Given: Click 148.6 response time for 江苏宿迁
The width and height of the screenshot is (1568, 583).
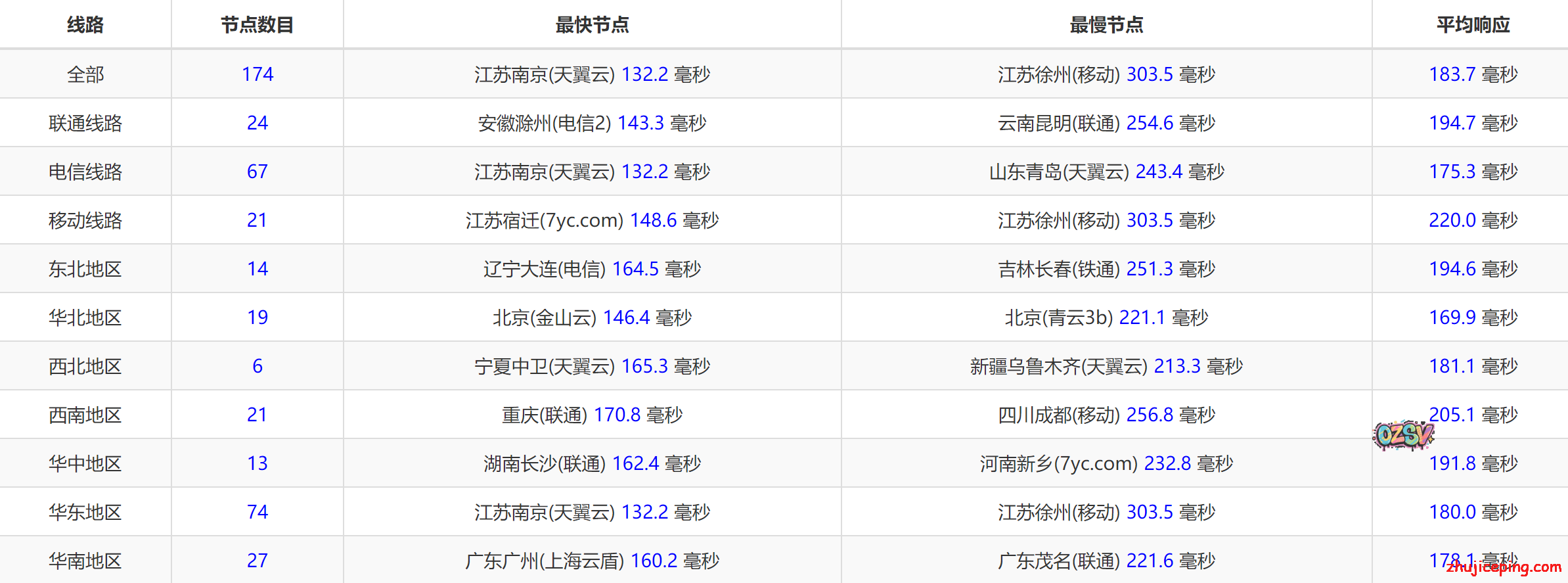Looking at the screenshot, I should click(x=653, y=220).
